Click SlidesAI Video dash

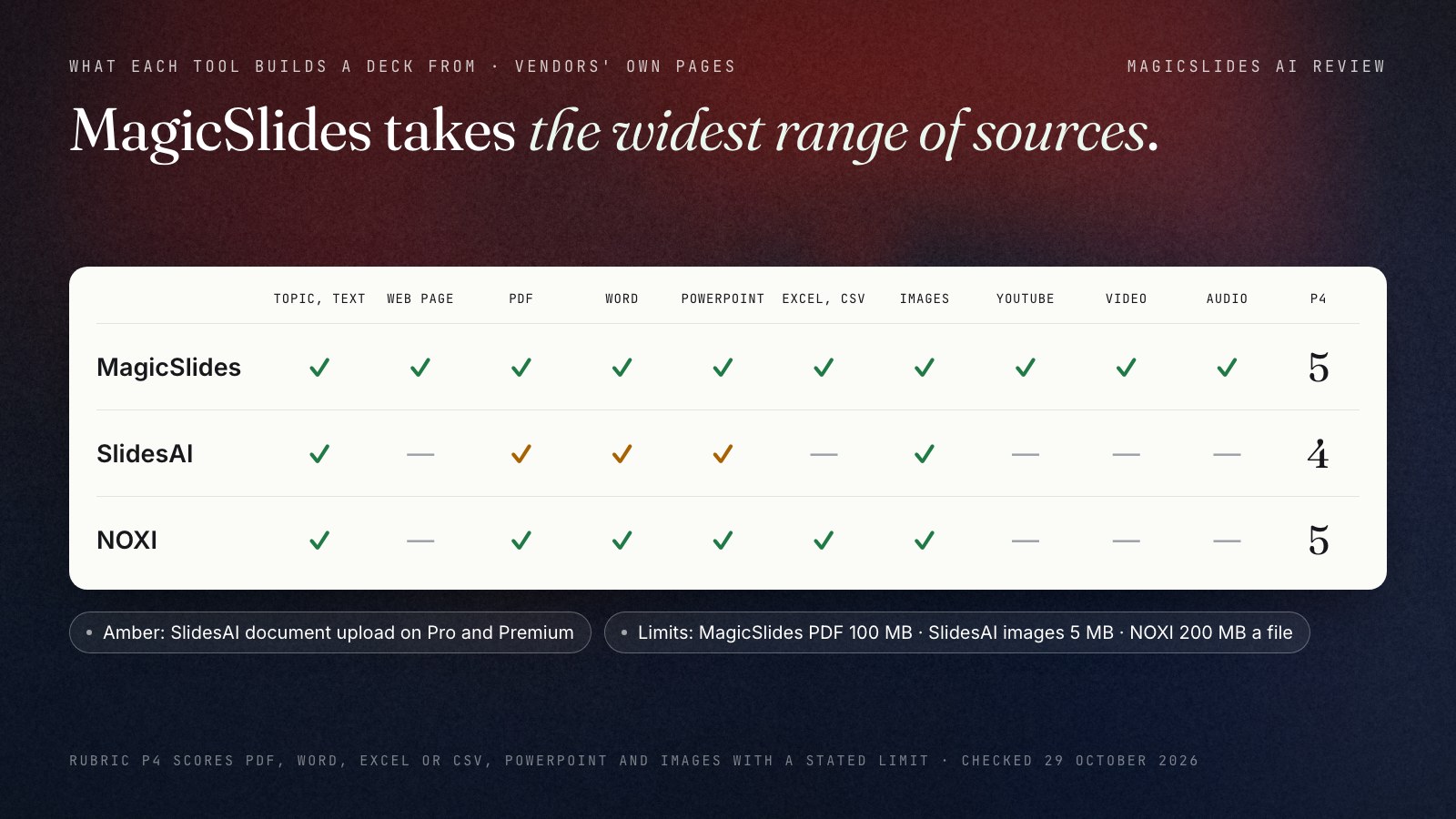(x=1127, y=454)
